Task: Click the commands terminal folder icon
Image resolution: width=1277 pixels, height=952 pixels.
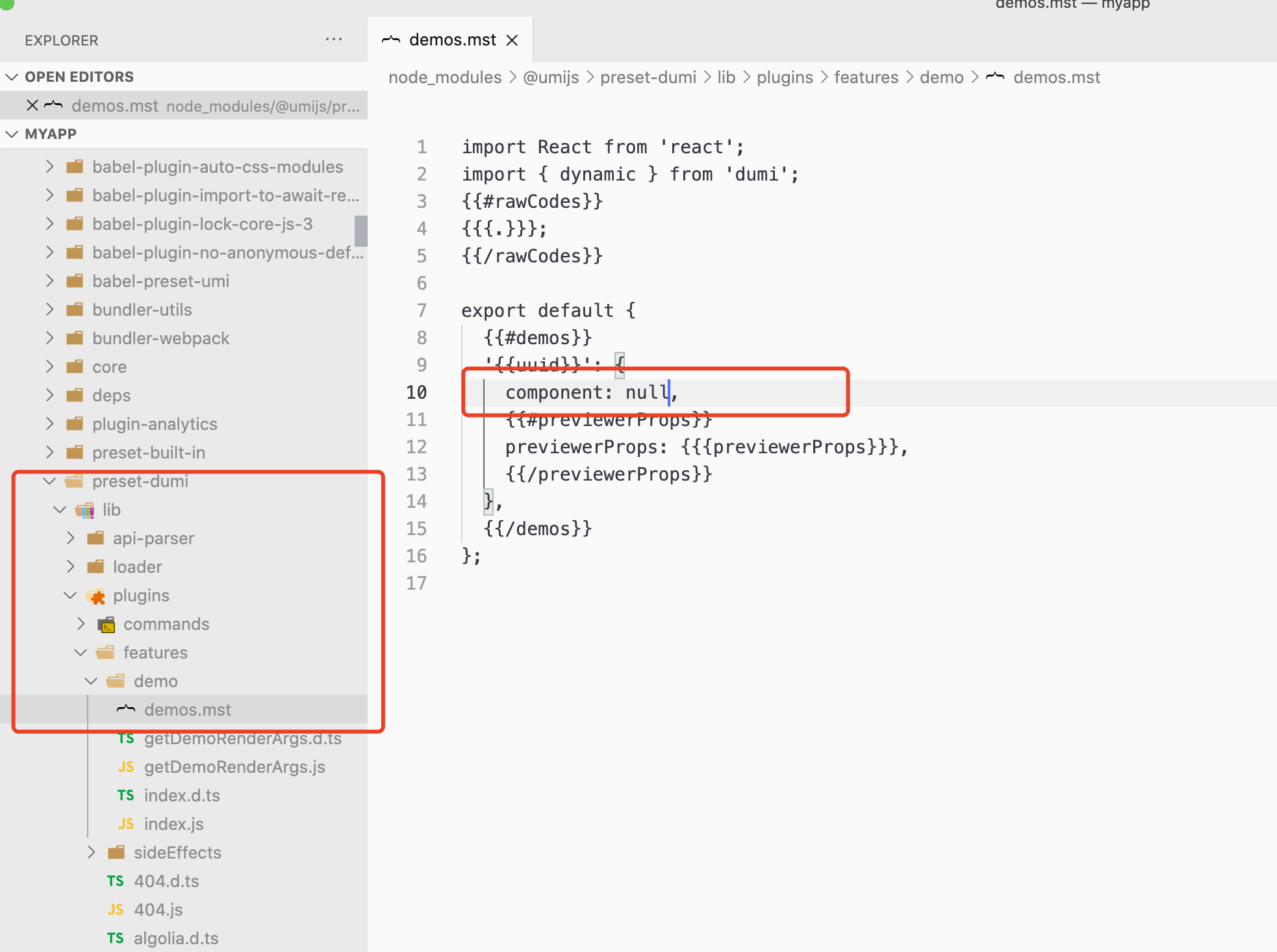Action: pyautogui.click(x=106, y=624)
